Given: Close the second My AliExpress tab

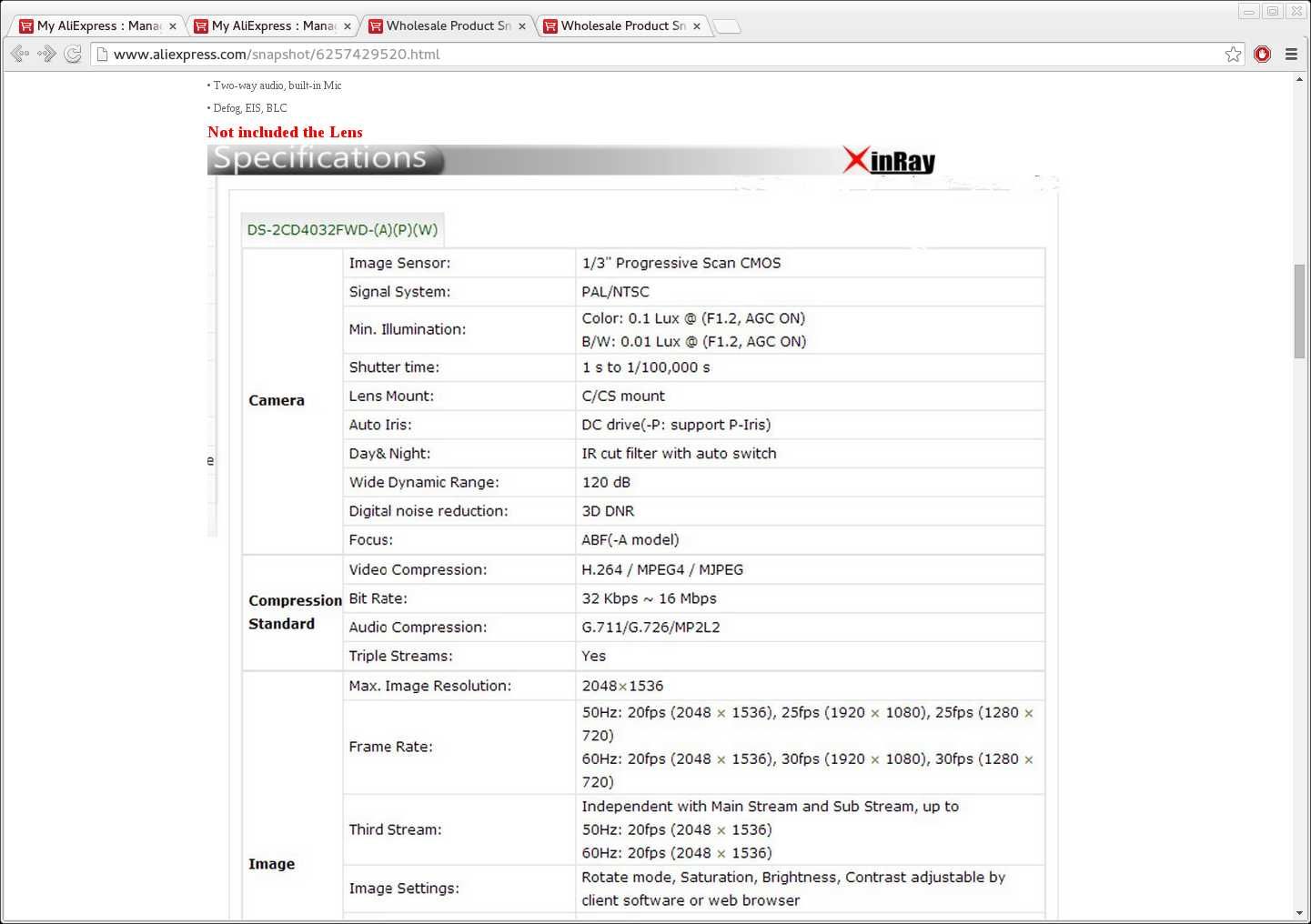Looking at the screenshot, I should (348, 26).
